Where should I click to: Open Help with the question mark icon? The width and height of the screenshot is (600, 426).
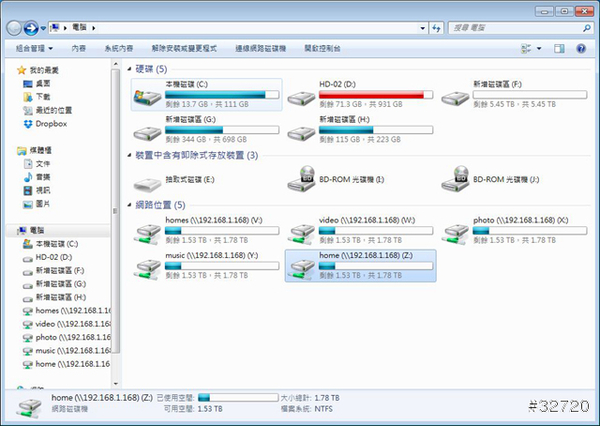click(581, 49)
